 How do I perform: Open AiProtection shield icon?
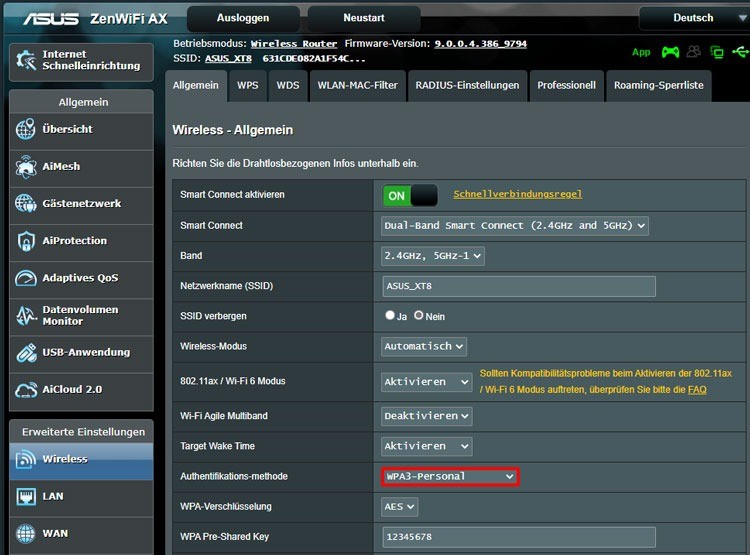click(x=26, y=241)
